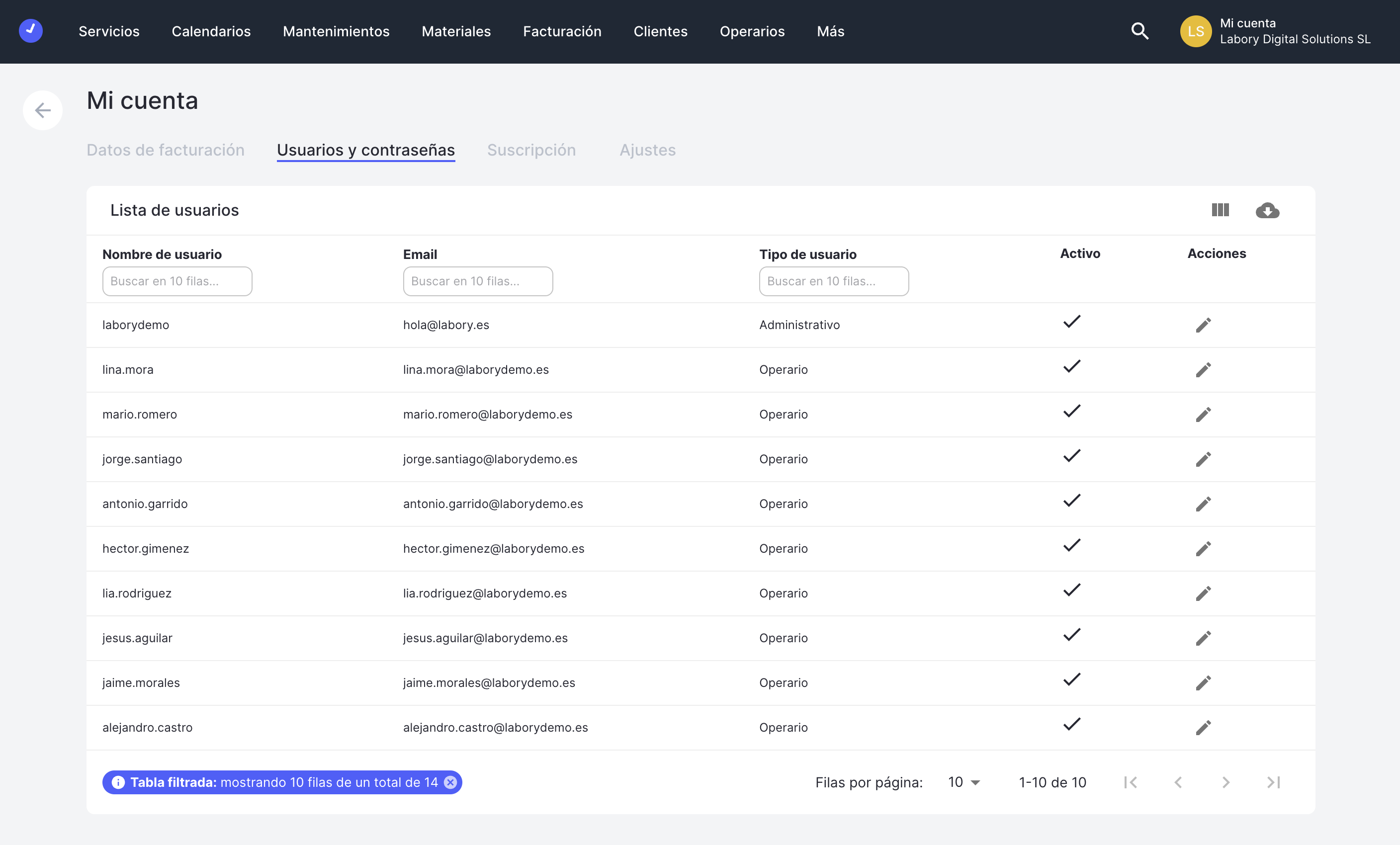Screen dimensions: 1400x845
Task: Click active checkmark for jaime.morales
Action: (1071, 679)
